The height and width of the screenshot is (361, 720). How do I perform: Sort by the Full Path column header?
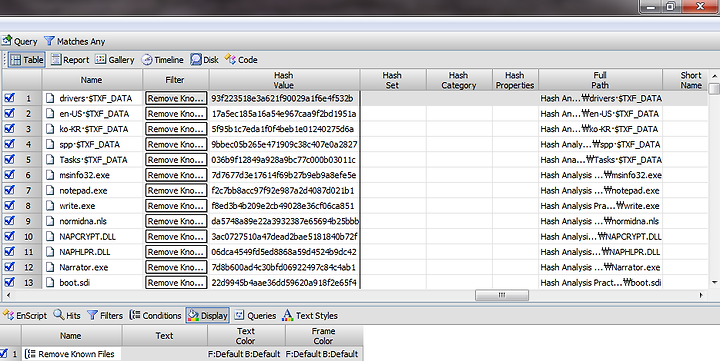point(601,80)
